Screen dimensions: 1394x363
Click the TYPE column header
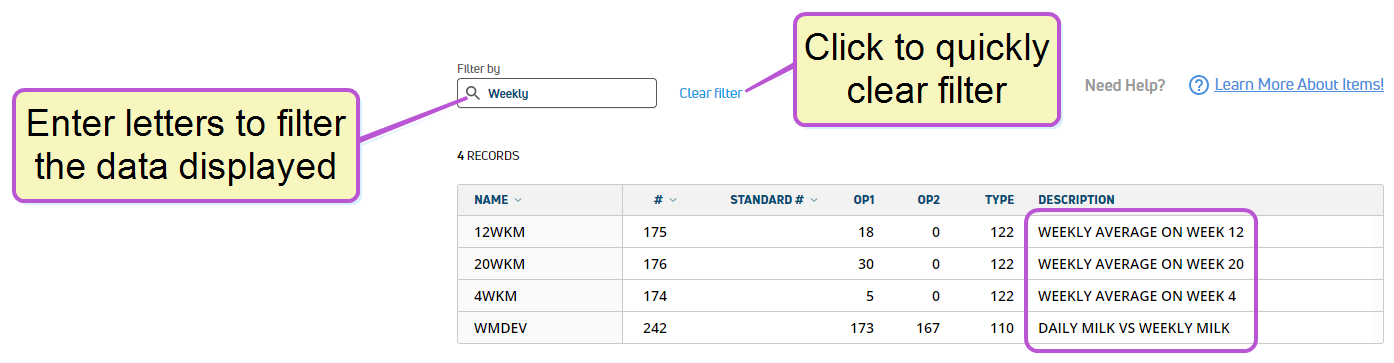pyautogui.click(x=999, y=200)
